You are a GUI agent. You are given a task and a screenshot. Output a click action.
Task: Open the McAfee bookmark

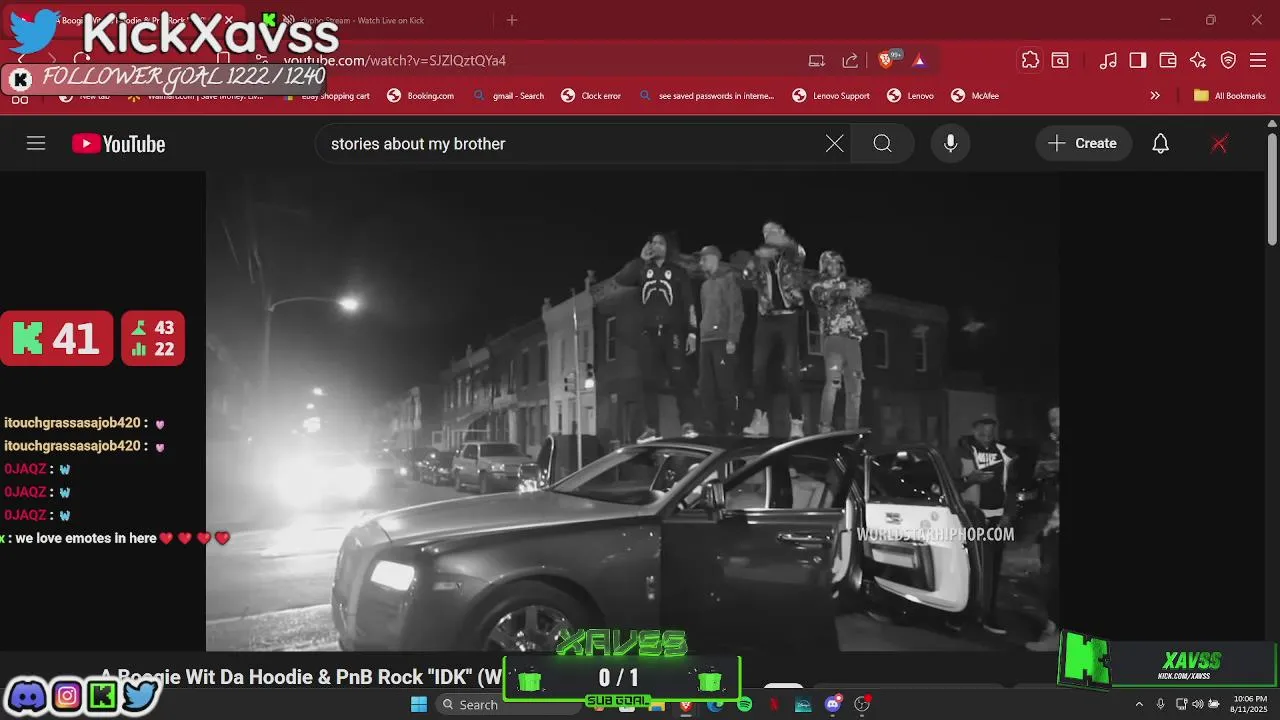tap(974, 96)
